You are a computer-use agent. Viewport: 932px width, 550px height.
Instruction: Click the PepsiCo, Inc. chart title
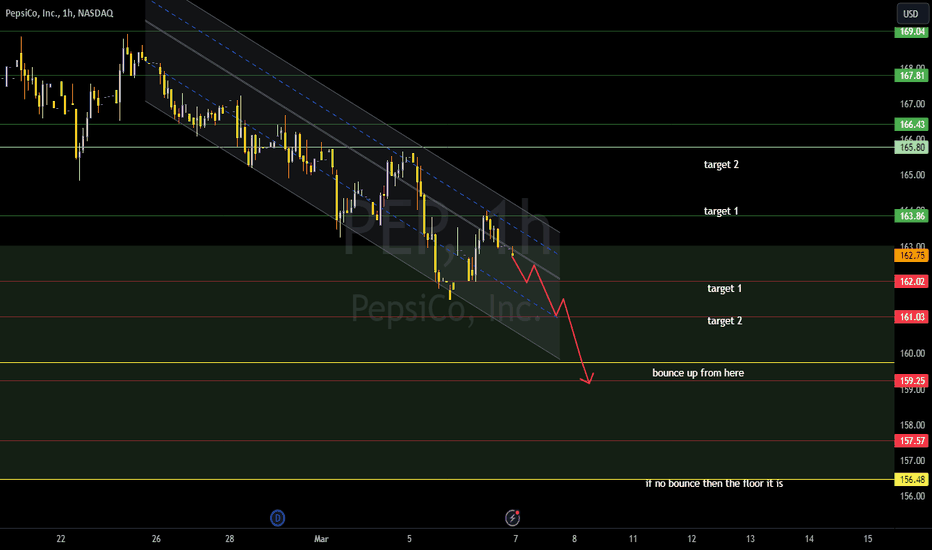(59, 13)
